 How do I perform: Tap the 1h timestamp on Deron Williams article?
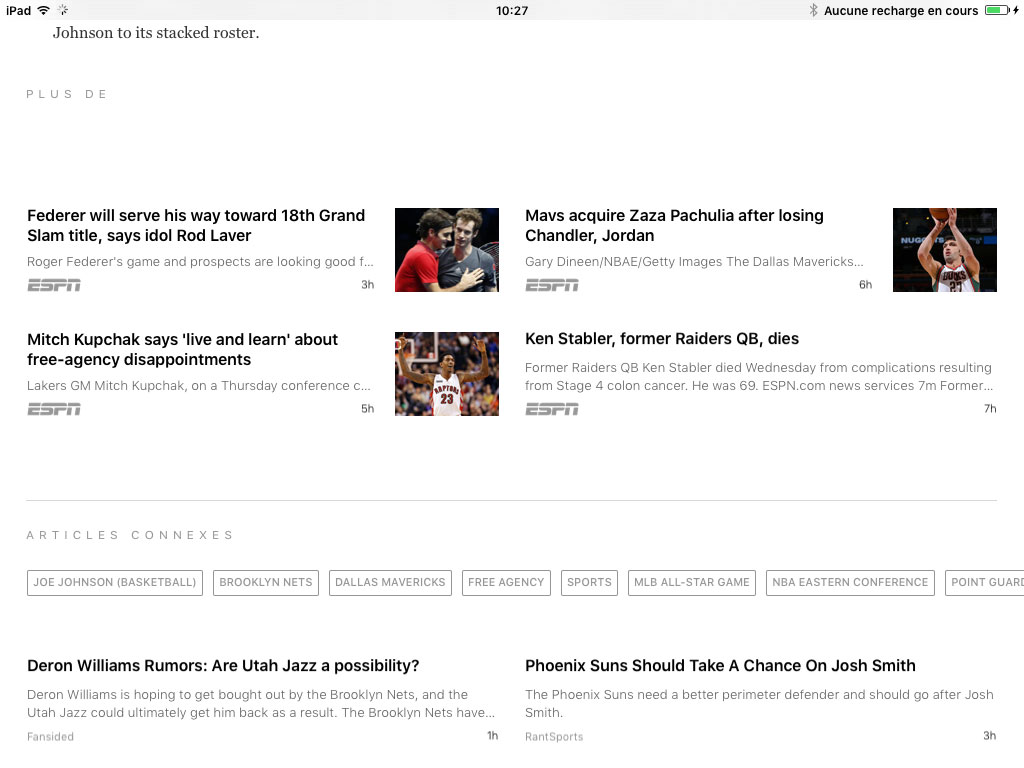click(x=492, y=736)
